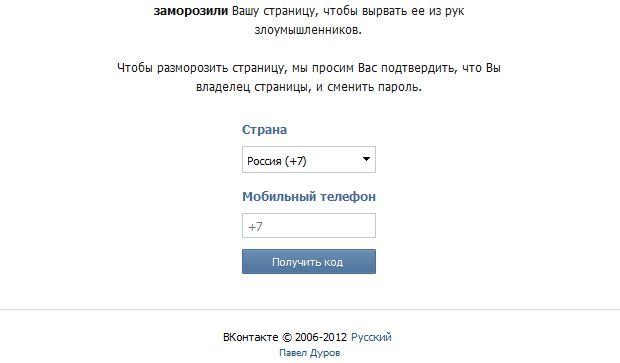This screenshot has height=363, width=620.
Task: Open the Русский language link
Action: tap(371, 337)
